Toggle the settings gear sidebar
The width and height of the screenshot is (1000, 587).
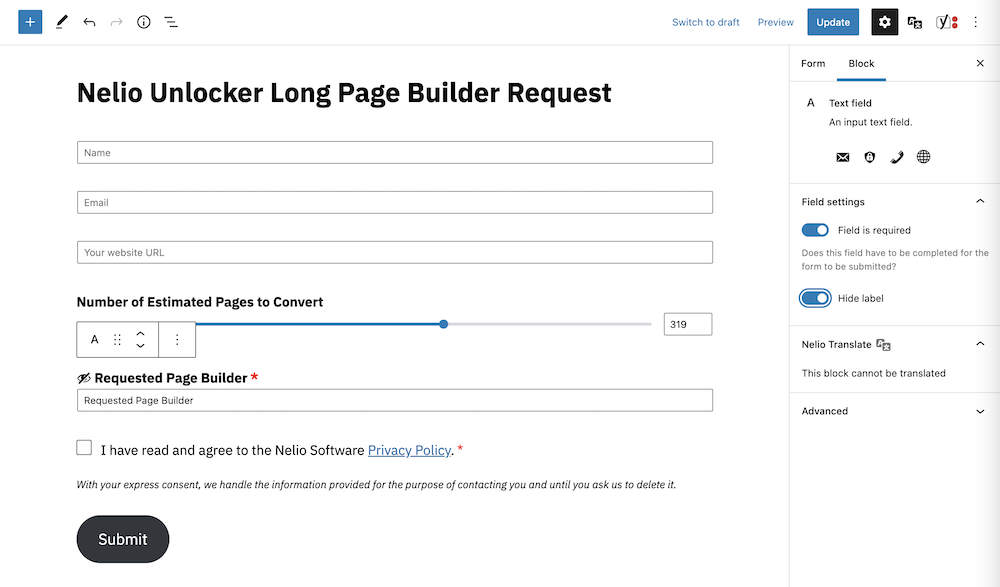click(x=885, y=22)
